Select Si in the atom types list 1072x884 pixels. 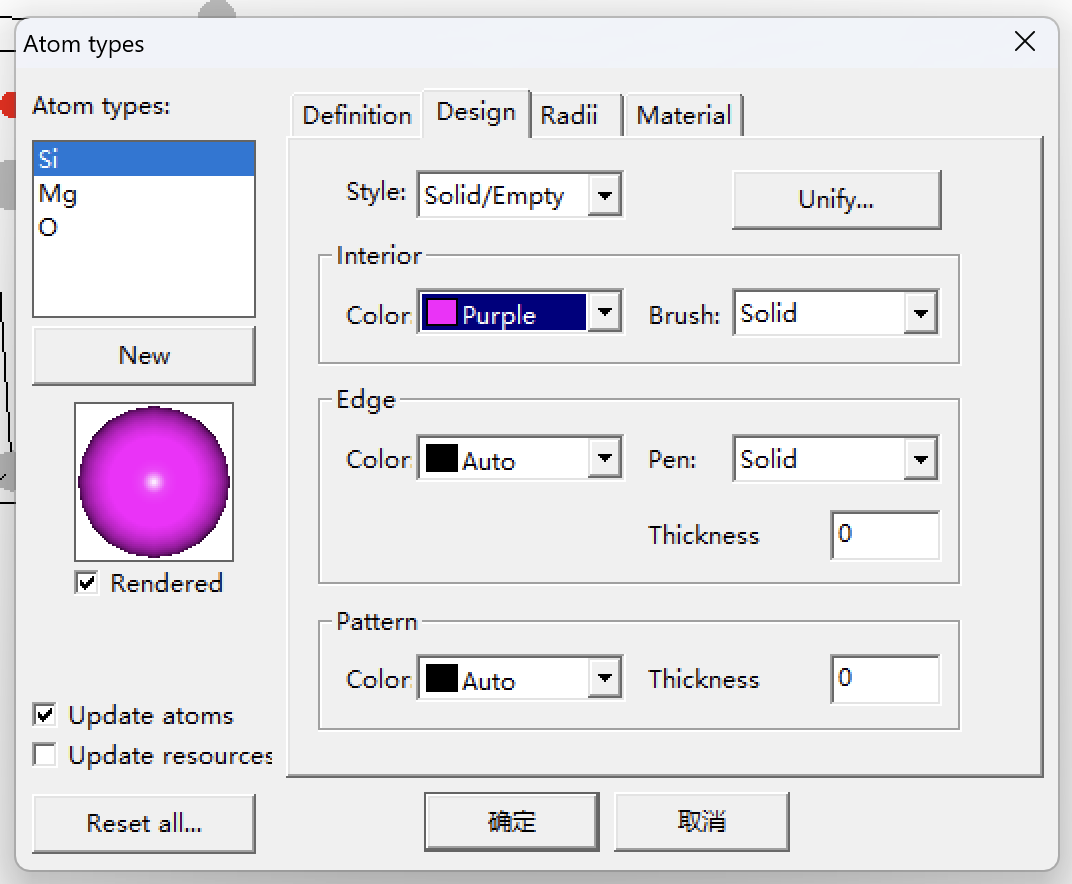[143, 159]
